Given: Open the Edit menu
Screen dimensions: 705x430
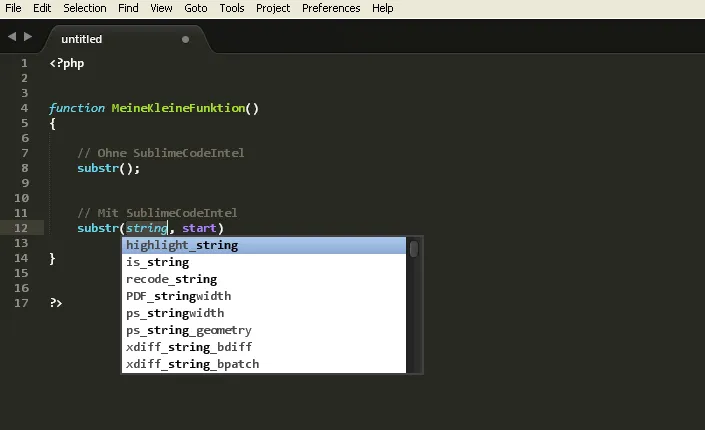Looking at the screenshot, I should [x=42, y=8].
